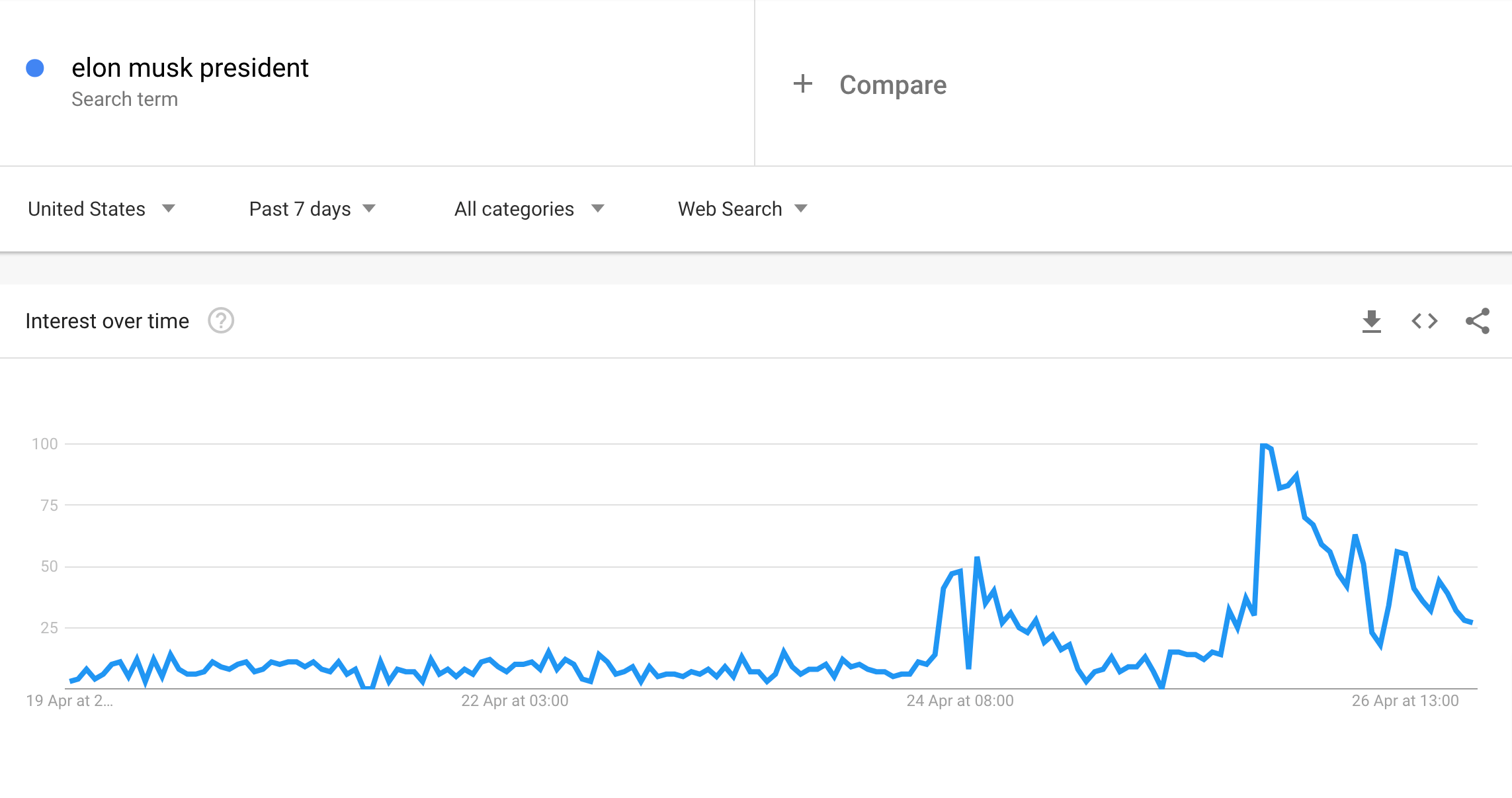Click the blue dot next to search term
Viewport: 1512px width, 798px height.
pos(35,68)
